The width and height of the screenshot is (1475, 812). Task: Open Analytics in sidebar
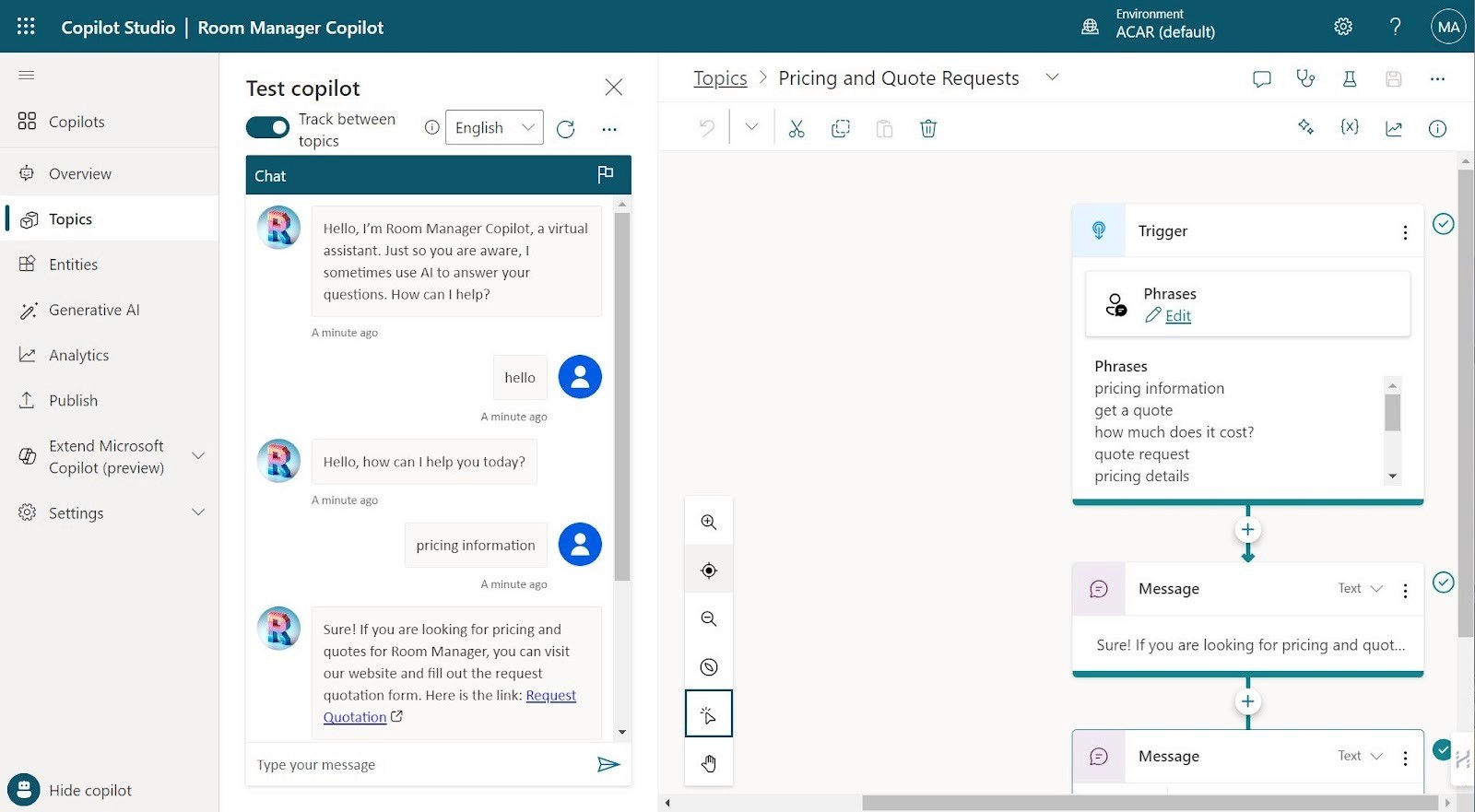(x=111, y=355)
